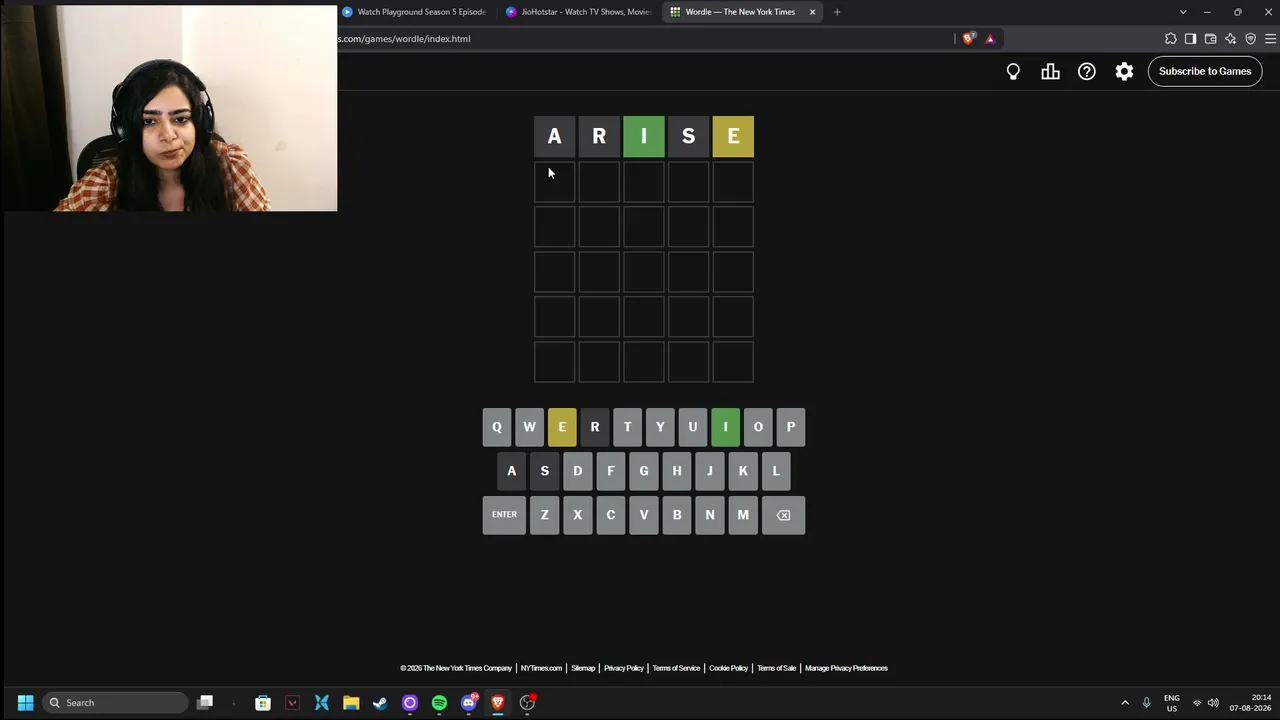
Task: Open Manage Privacy Preferences footer link
Action: [x=846, y=668]
